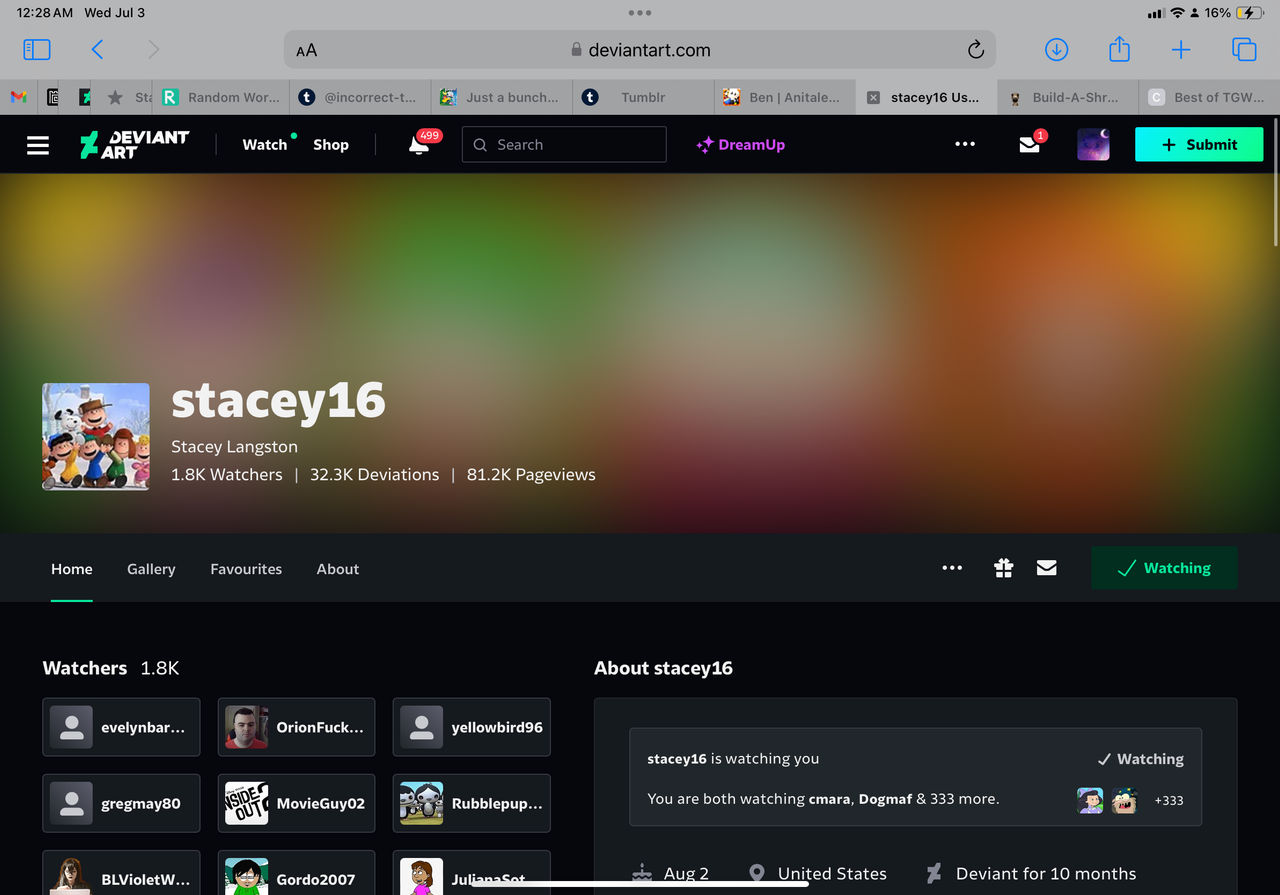Select the Home profile tab
Screen dimensions: 1280x895
[72, 569]
